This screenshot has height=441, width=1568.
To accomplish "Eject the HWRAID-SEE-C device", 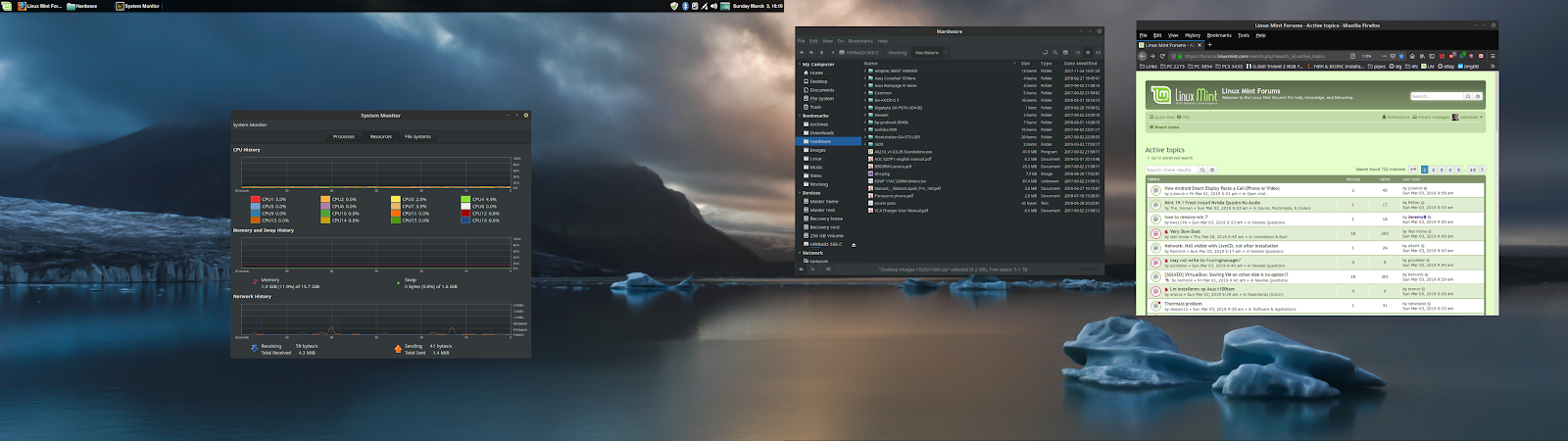I will (x=854, y=245).
